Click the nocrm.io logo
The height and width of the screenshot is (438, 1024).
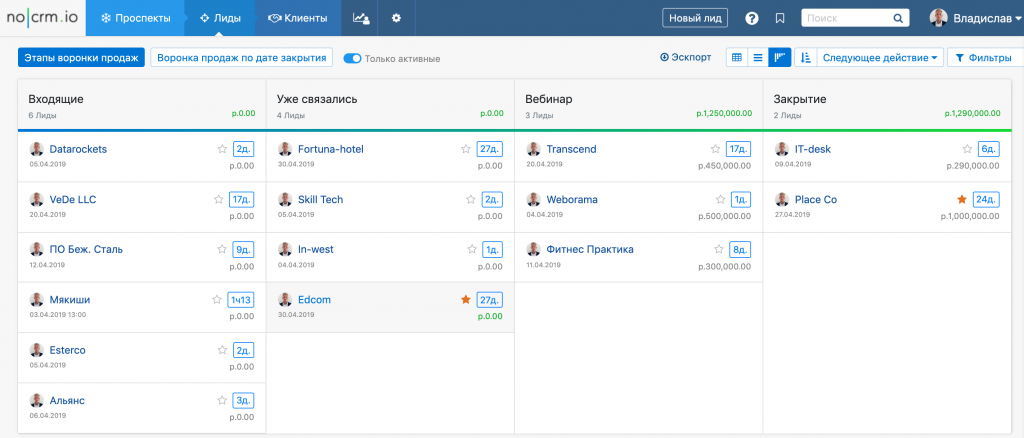[42, 18]
